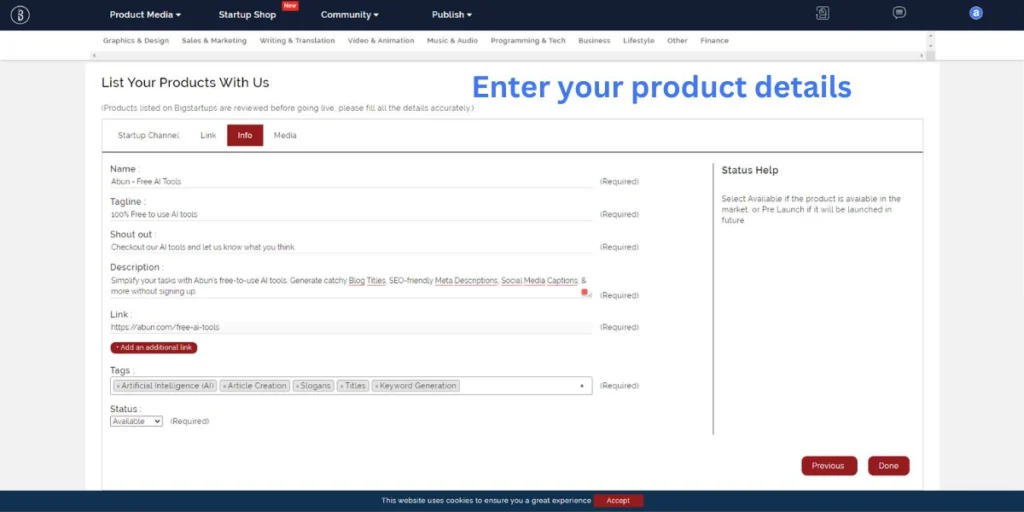Viewport: 1024px width, 512px height.
Task: Open the Tags dropdown arrow
Action: 582,386
